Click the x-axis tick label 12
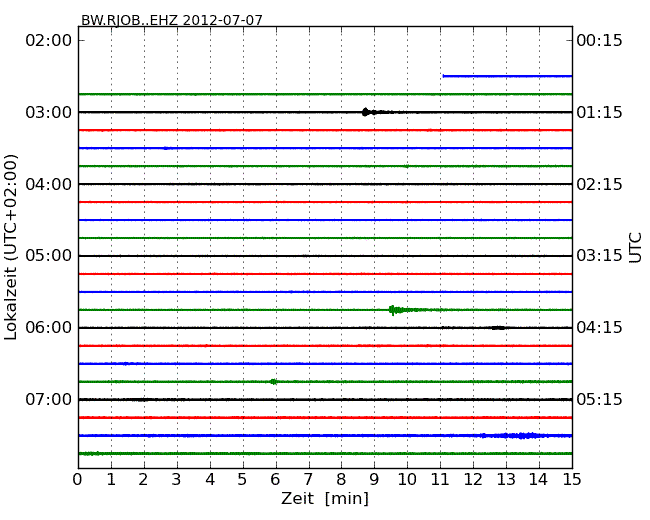Screen dimensions: 650x520 [473, 480]
